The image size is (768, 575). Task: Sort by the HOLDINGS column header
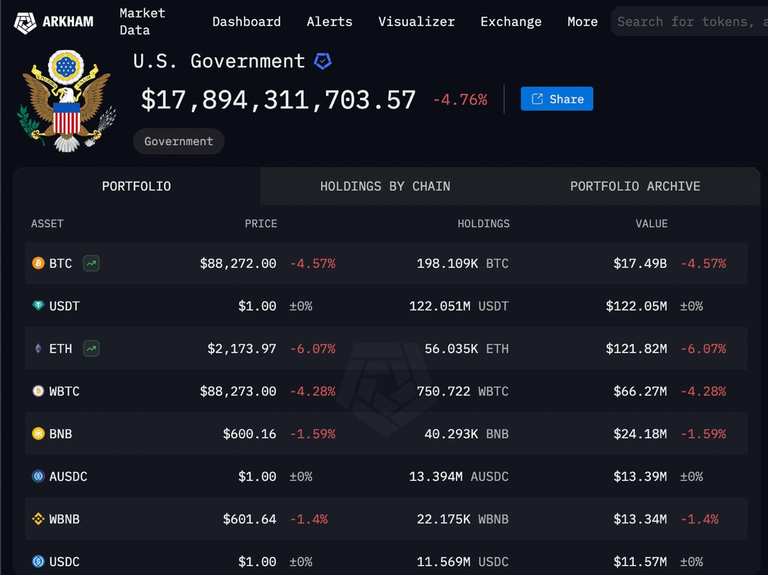pyautogui.click(x=483, y=224)
